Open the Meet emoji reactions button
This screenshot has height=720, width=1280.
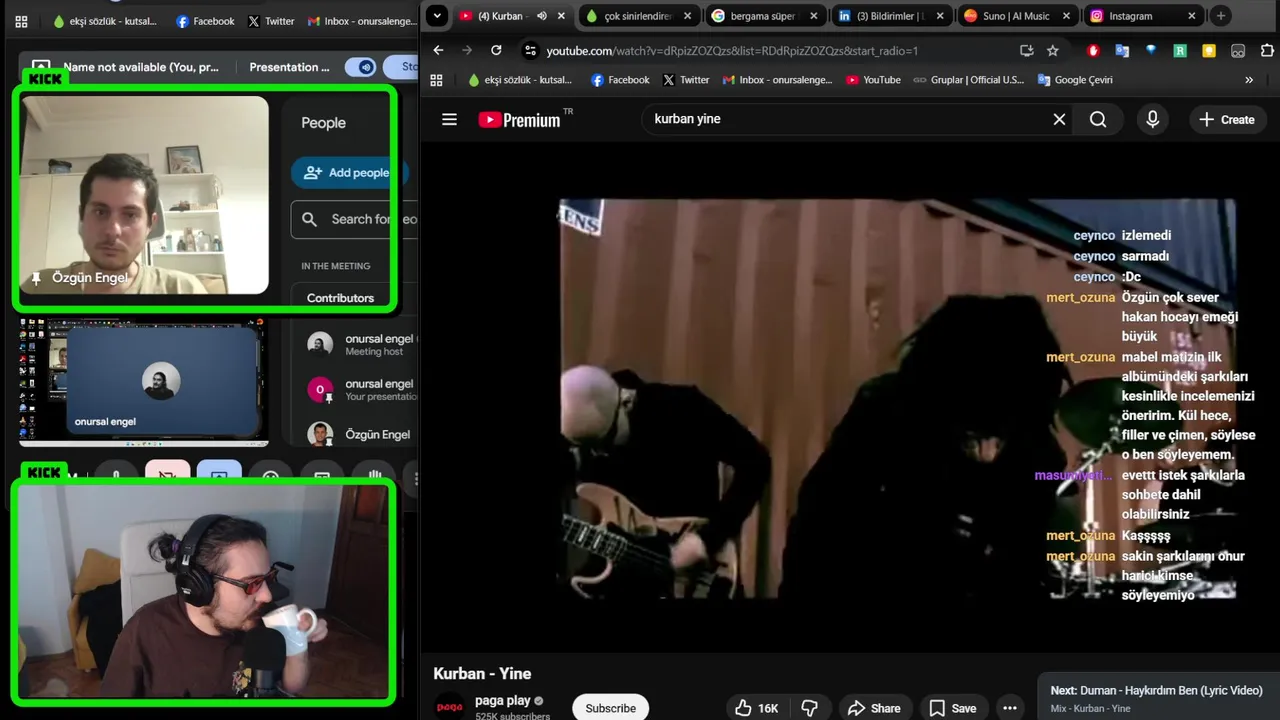(271, 476)
